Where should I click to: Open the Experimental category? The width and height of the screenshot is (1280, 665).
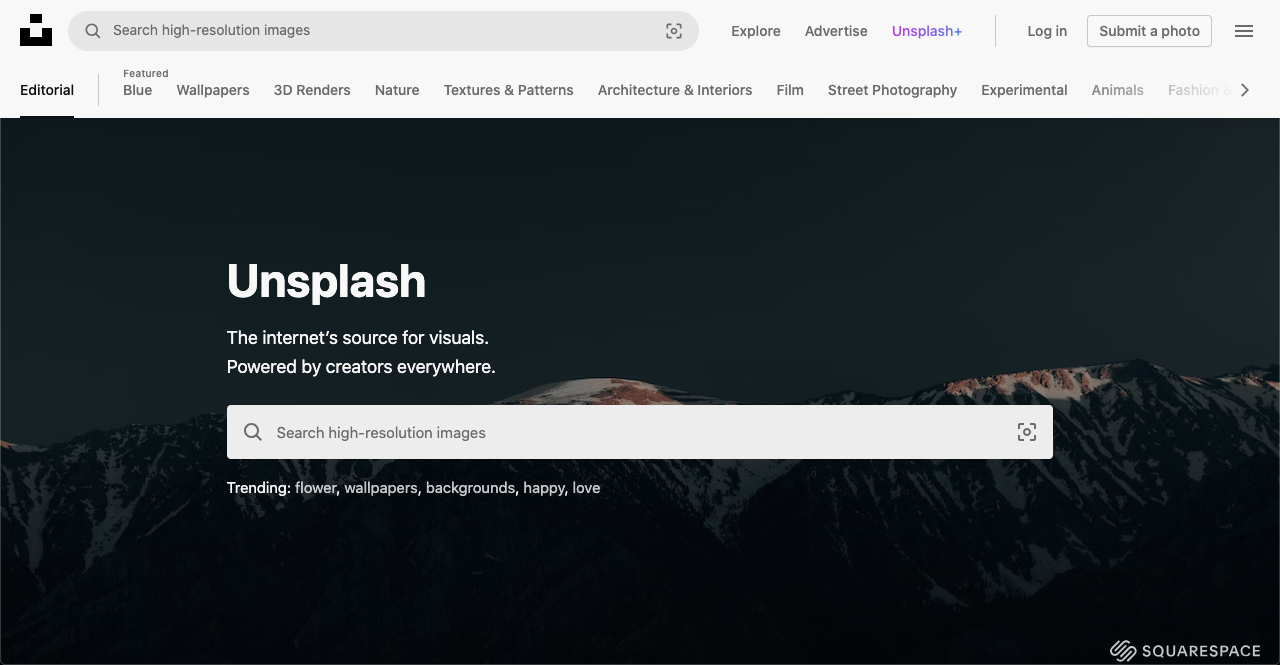pyautogui.click(x=1024, y=90)
